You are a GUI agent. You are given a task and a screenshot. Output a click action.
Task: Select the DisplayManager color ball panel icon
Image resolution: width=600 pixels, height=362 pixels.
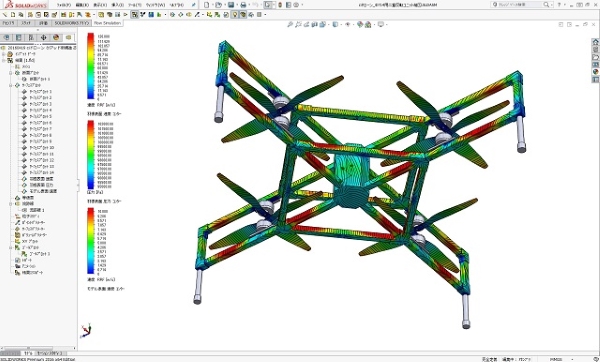56,38
